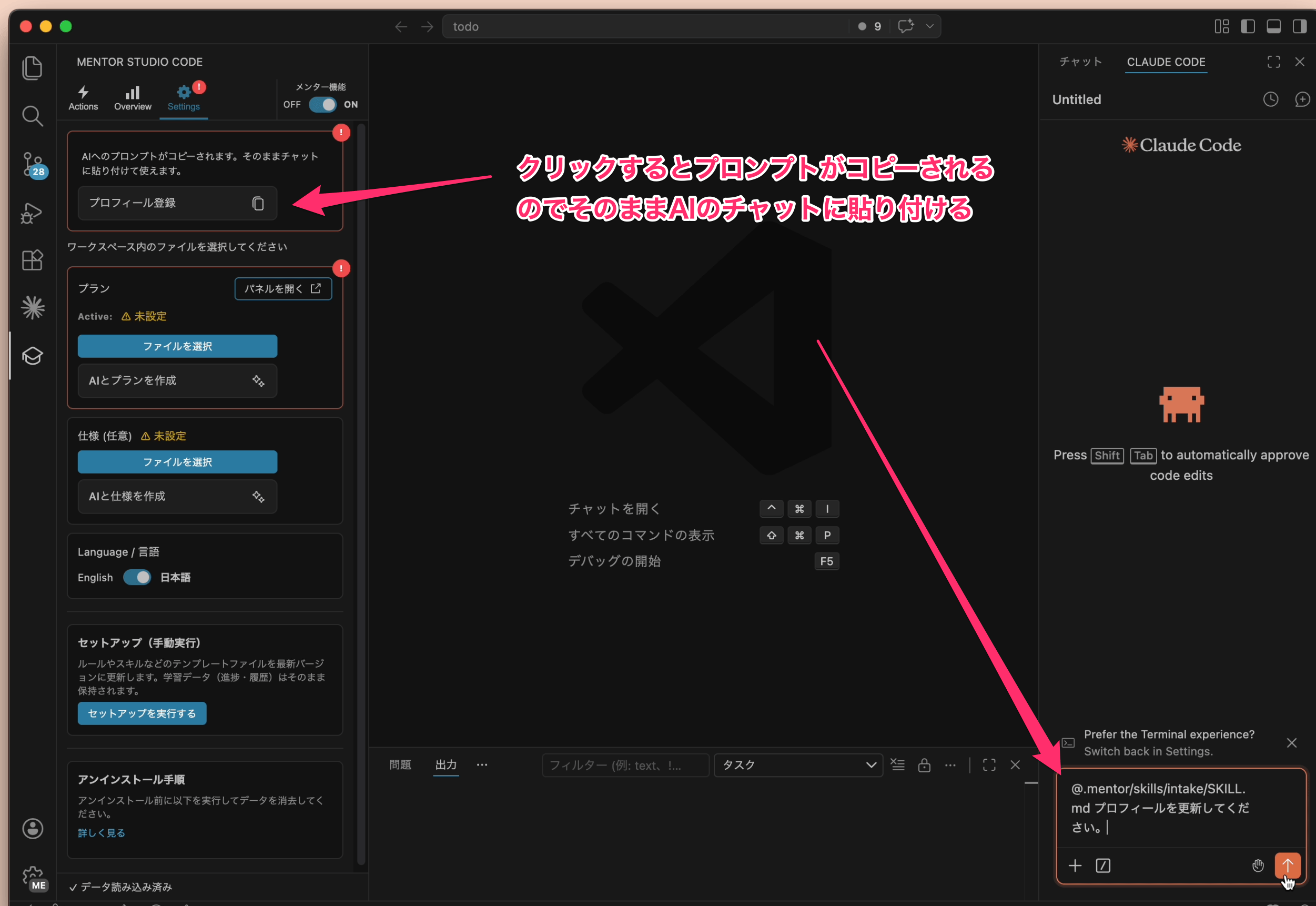The width and height of the screenshot is (1316, 906).
Task: Click sparkle icon on AIとプランを作成
Action: click(x=258, y=381)
